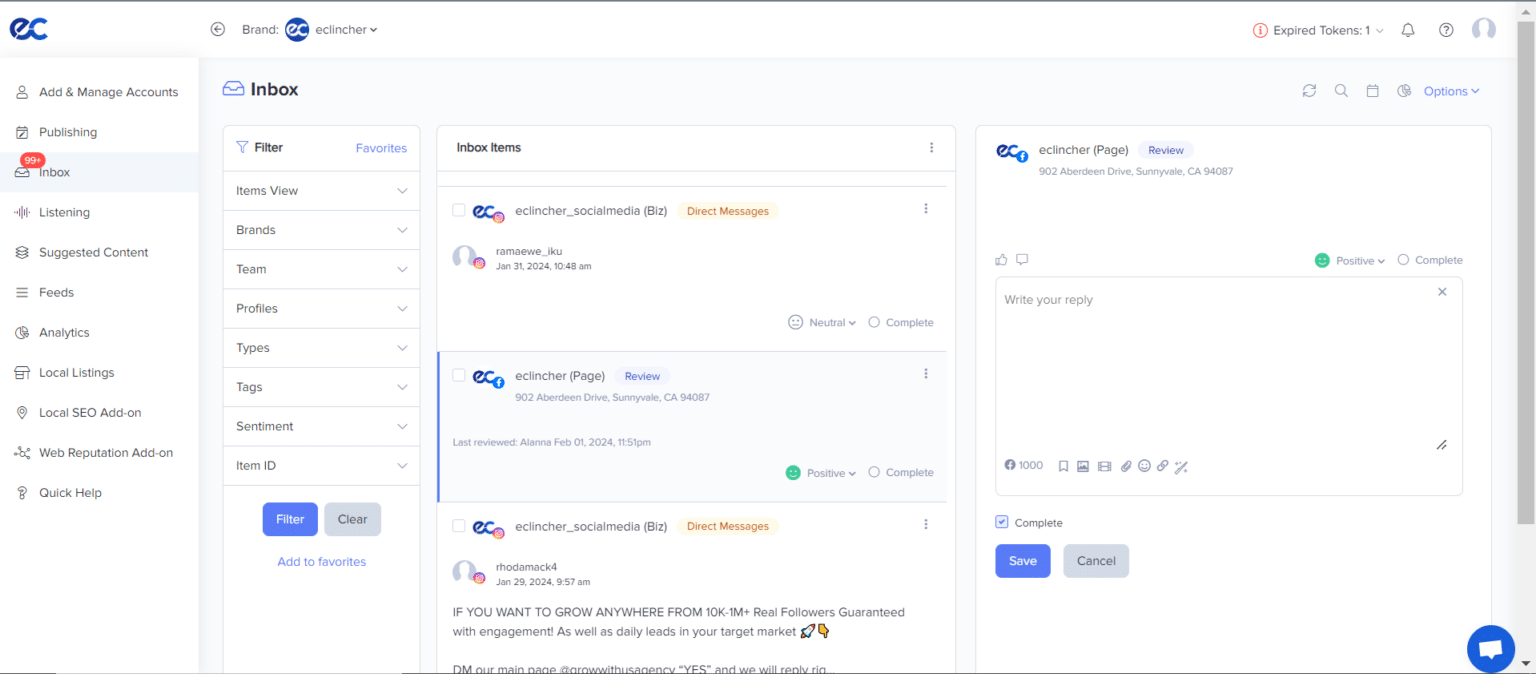Image resolution: width=1536 pixels, height=674 pixels.
Task: Open the Options dropdown menu
Action: click(x=1450, y=90)
